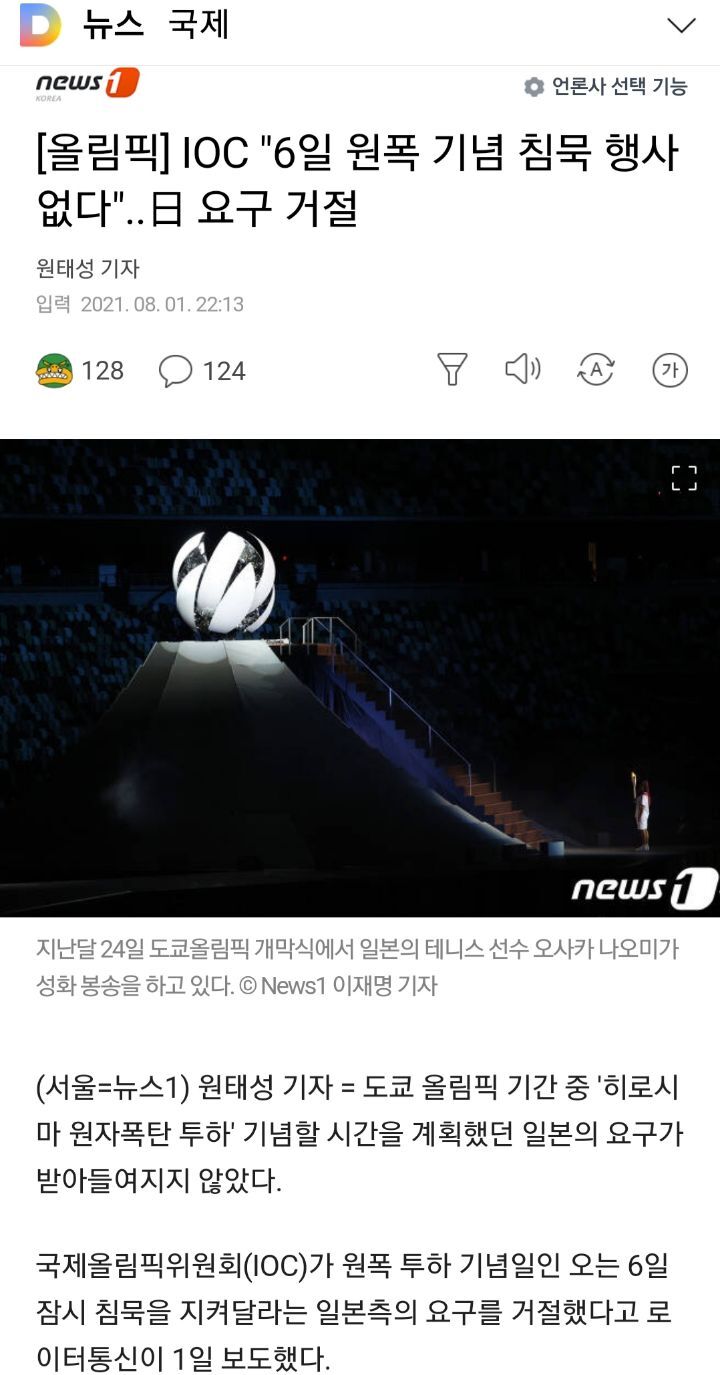Screen dimensions: 720x1375
Task: Tap the article summary funnel icon
Action: pos(453,370)
